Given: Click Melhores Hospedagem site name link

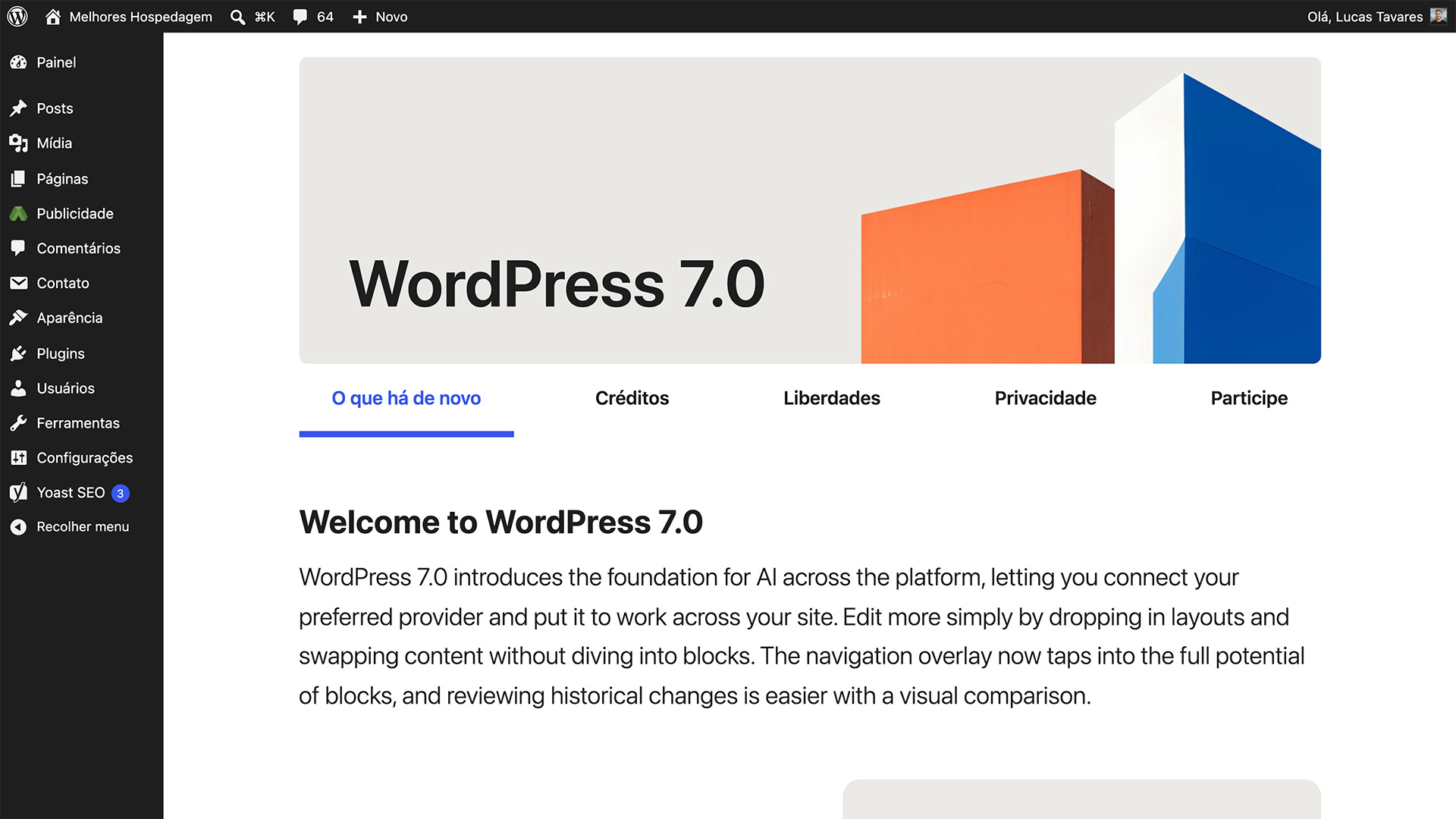Looking at the screenshot, I should pos(141,17).
